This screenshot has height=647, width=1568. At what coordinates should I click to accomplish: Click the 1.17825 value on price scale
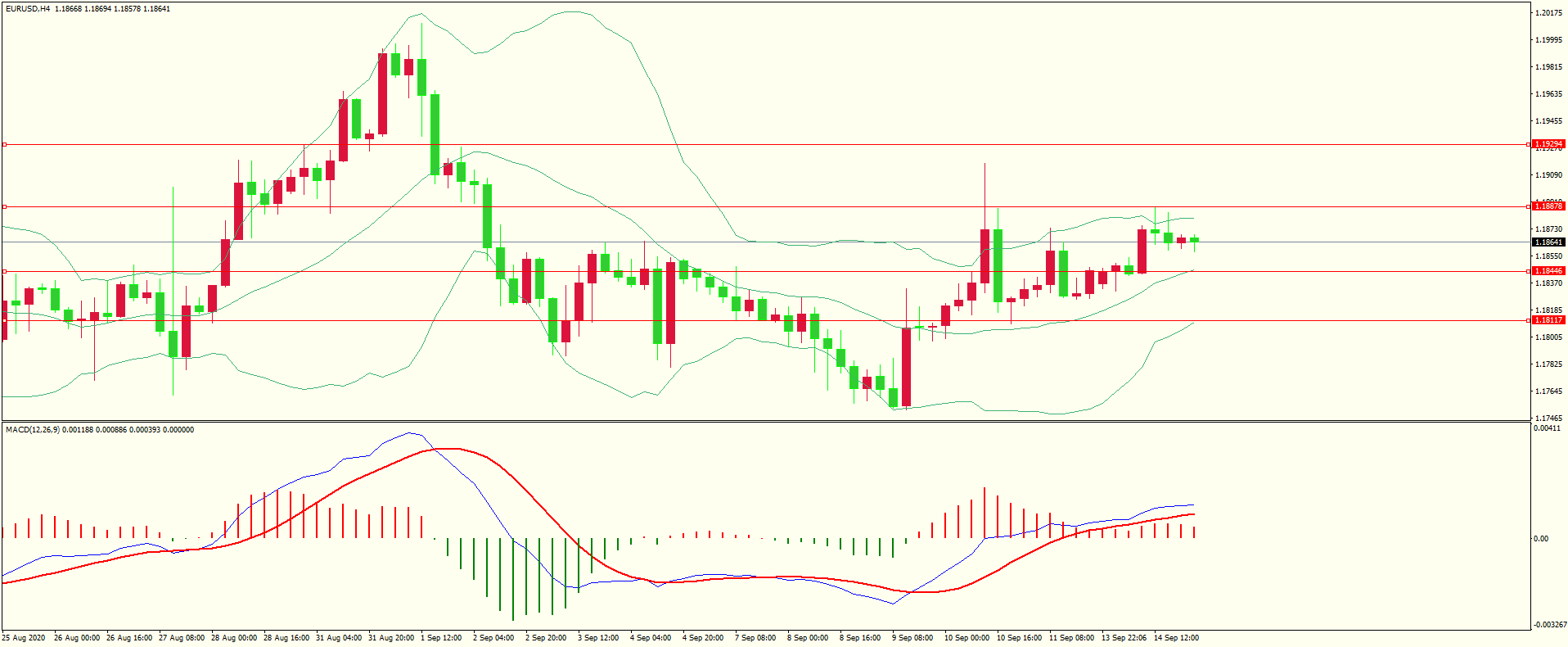coord(1549,364)
